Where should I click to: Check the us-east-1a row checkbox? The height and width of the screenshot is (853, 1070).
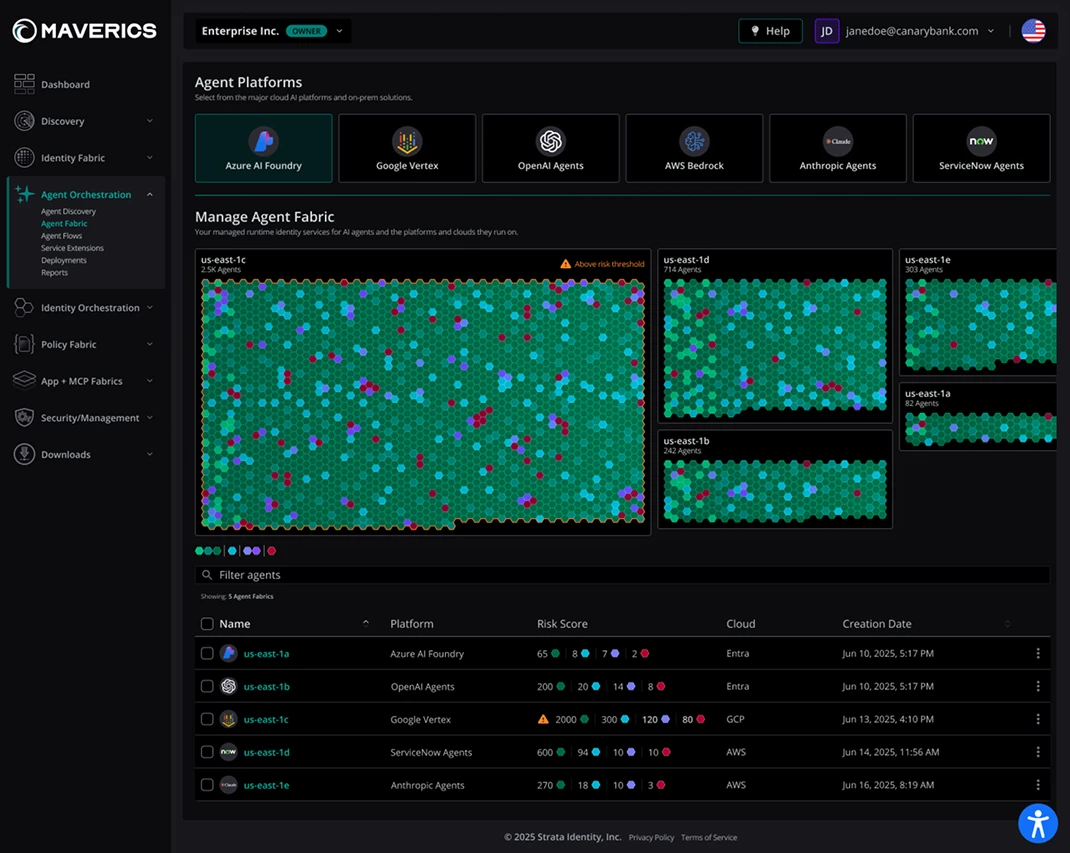click(207, 653)
